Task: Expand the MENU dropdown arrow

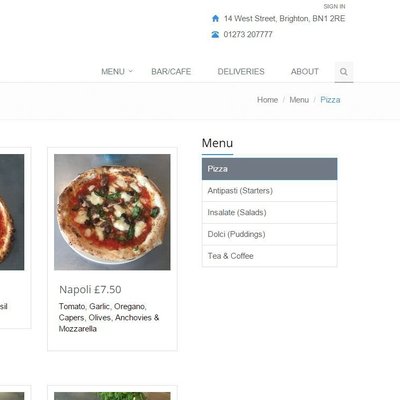Action: click(x=131, y=71)
